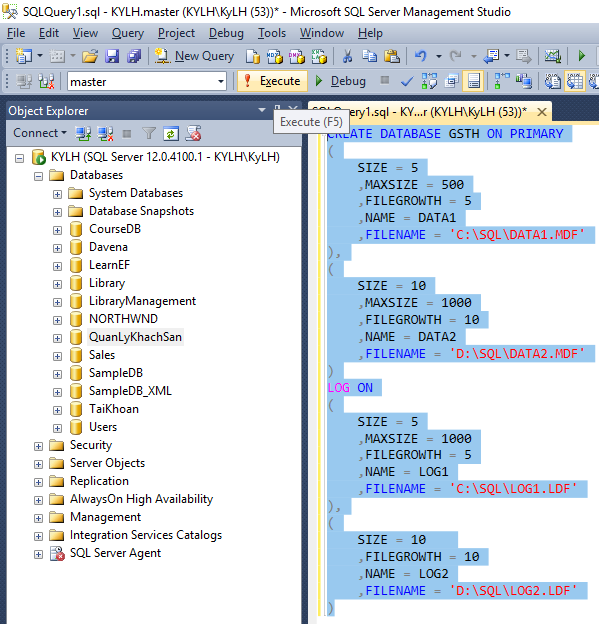Click Database Engine Query icon
Image resolution: width=599 pixels, height=624 pixels.
(252, 56)
